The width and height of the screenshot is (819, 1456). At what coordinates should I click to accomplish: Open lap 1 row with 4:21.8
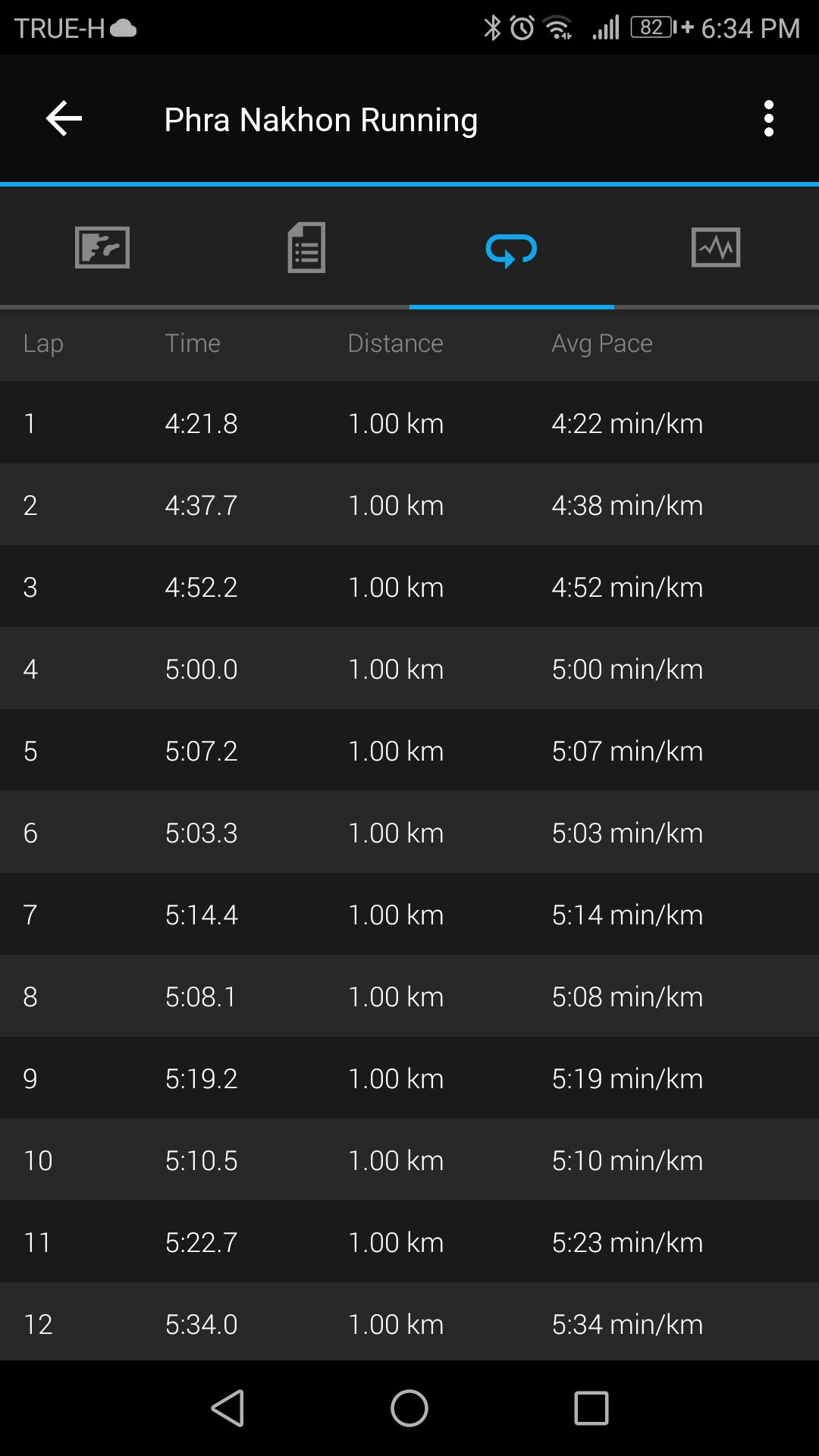click(x=409, y=423)
